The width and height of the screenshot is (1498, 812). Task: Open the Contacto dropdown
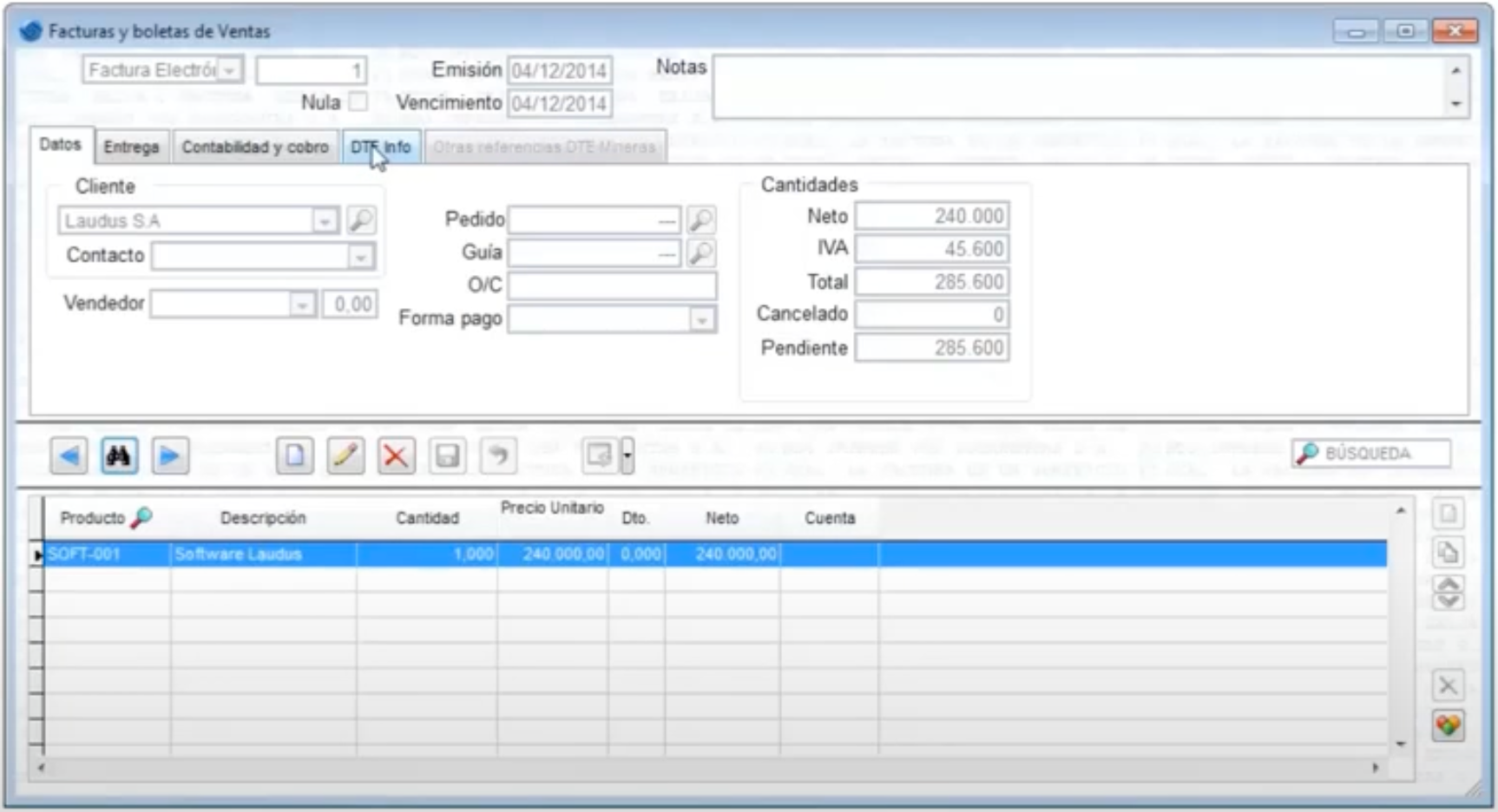click(360, 256)
